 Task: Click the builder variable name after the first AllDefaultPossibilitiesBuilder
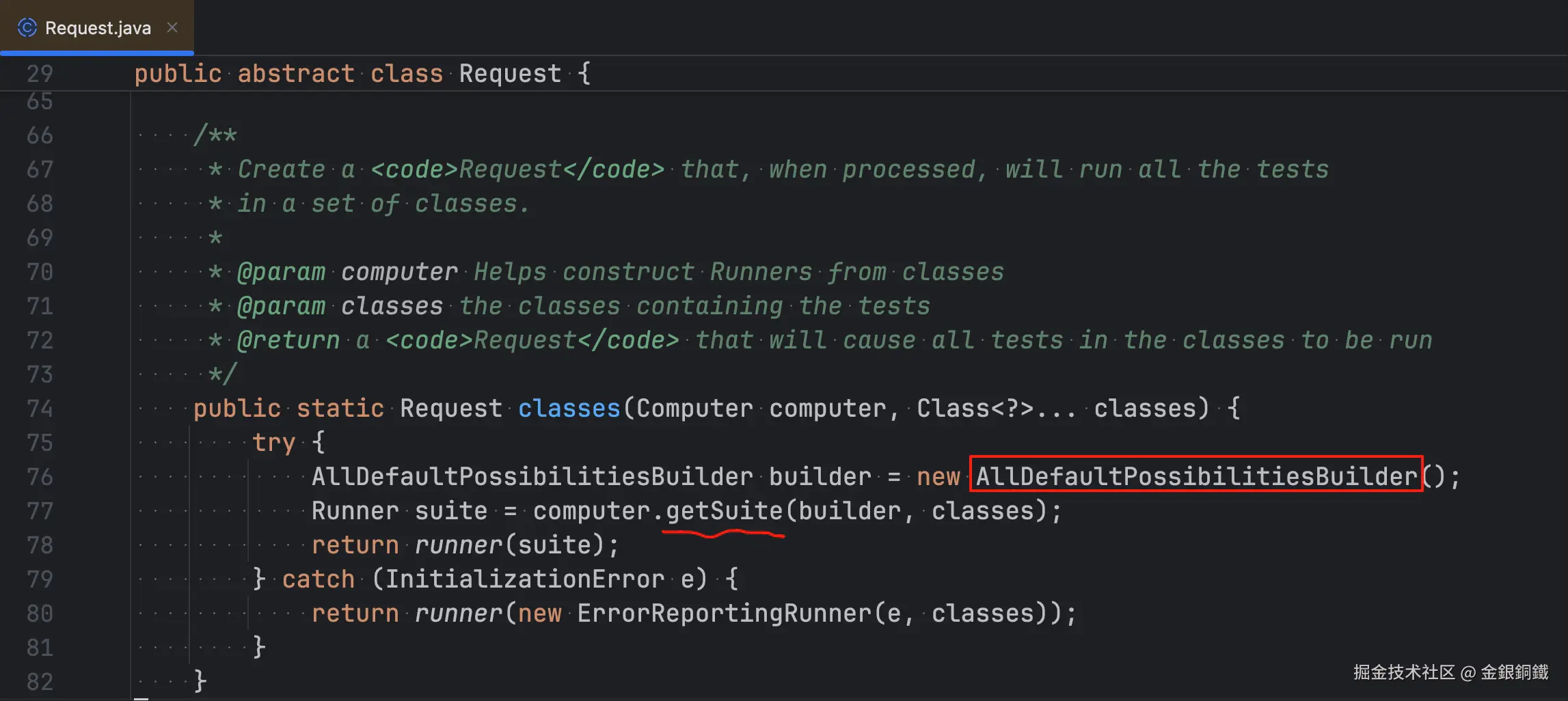820,477
